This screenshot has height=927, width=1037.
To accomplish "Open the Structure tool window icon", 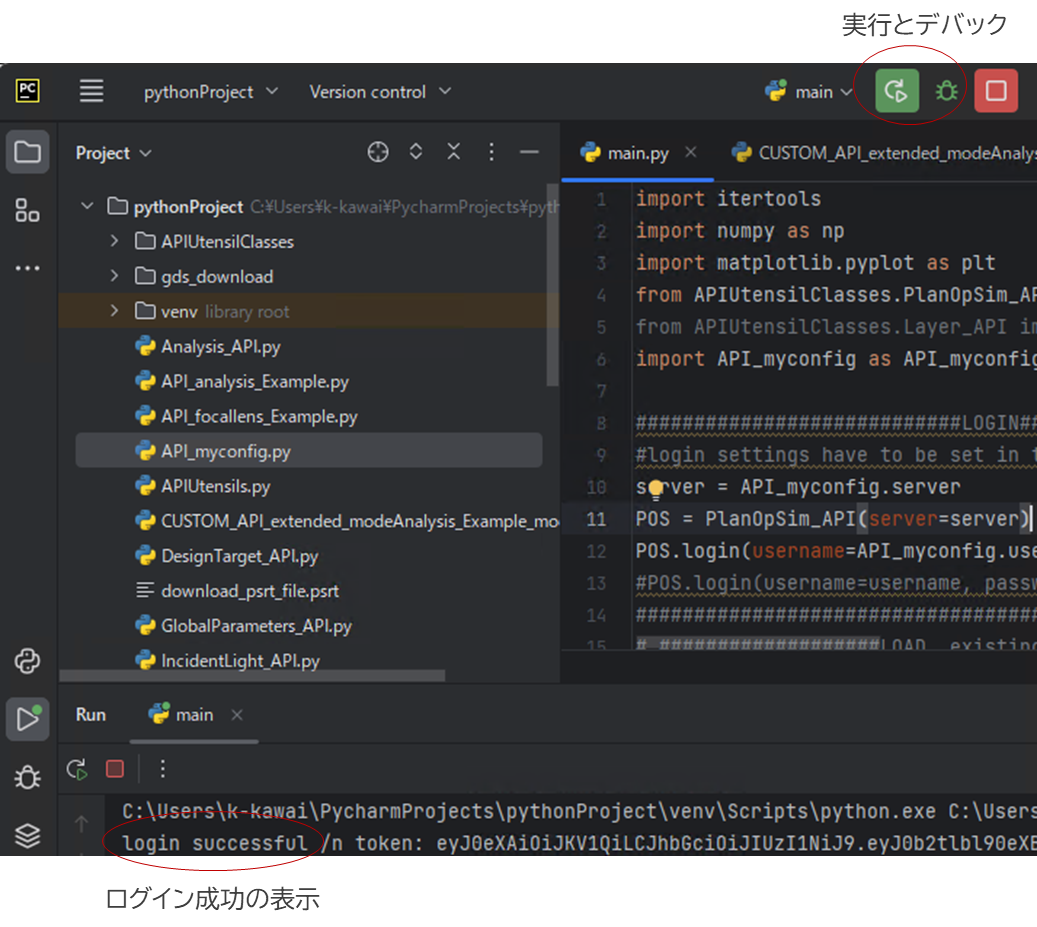I will [x=28, y=210].
